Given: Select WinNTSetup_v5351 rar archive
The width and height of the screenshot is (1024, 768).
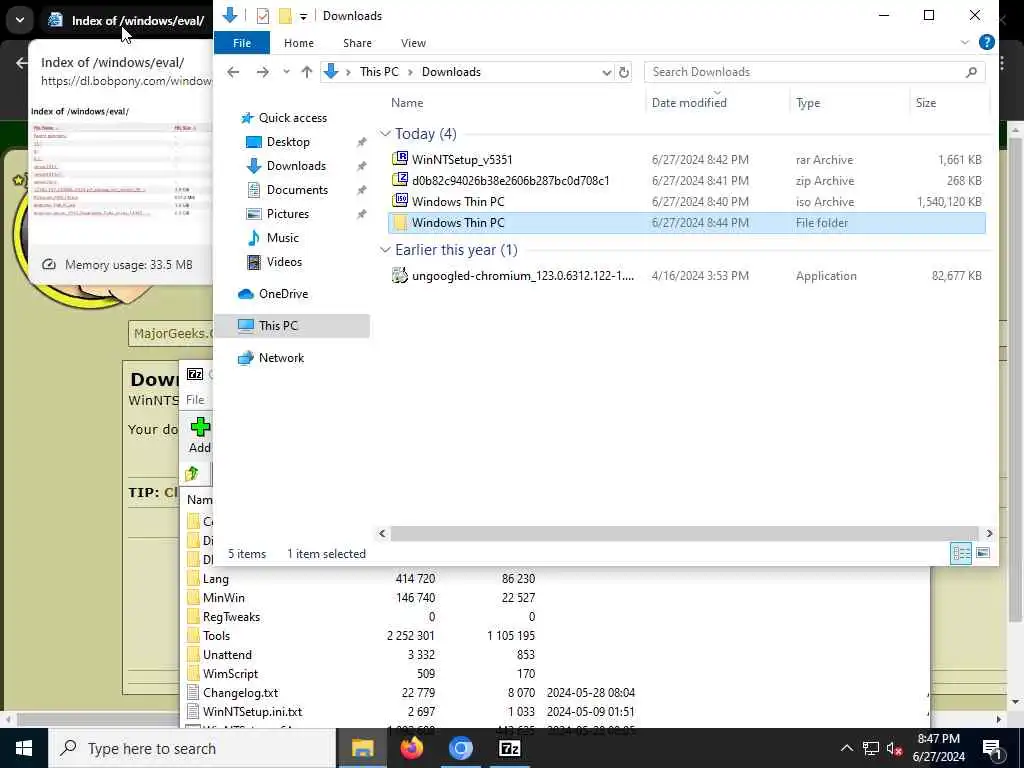Looking at the screenshot, I should click(x=686, y=159).
